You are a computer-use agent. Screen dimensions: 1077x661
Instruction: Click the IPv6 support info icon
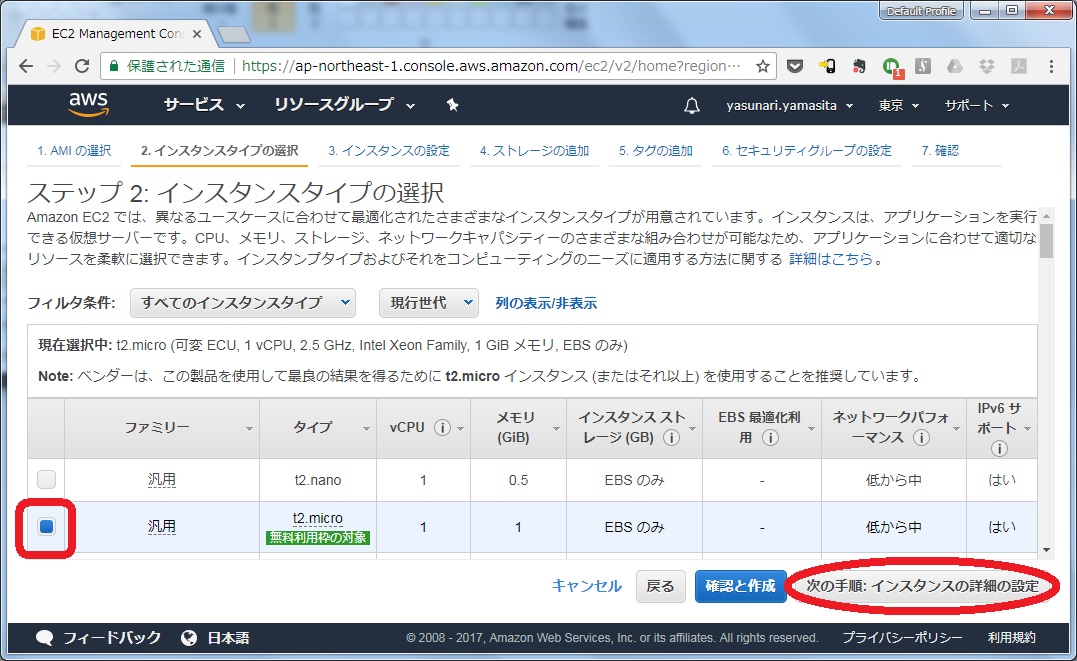tap(999, 449)
